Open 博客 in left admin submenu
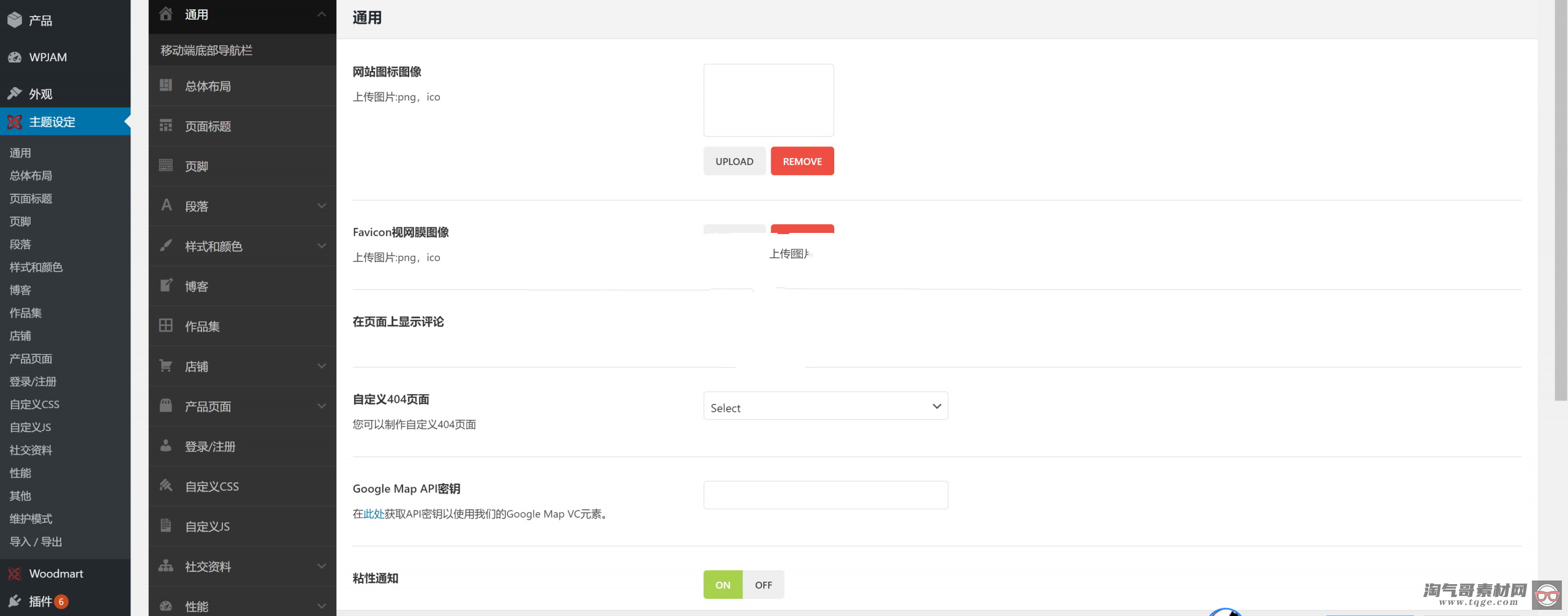The image size is (1568, 616). tap(20, 291)
